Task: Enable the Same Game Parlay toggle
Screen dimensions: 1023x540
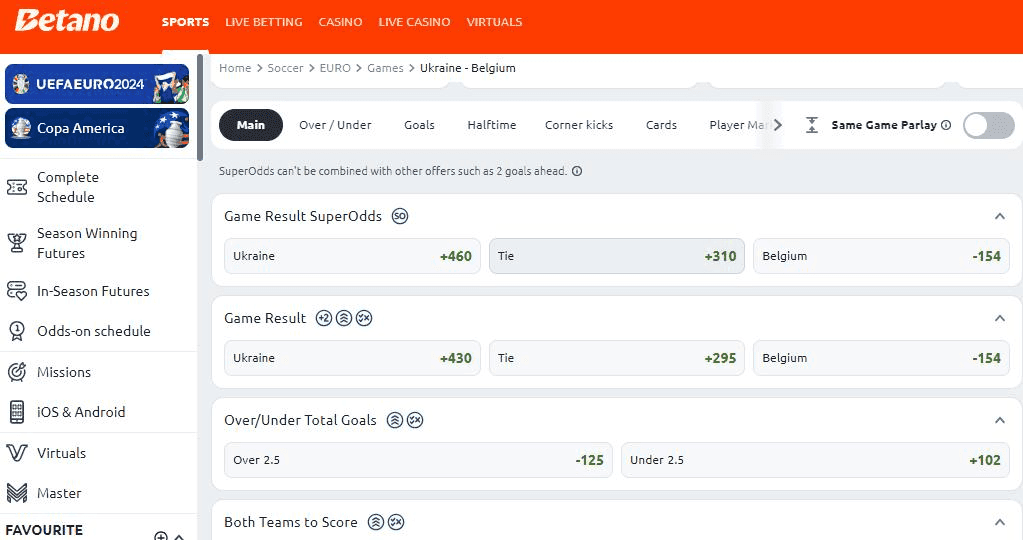Action: tap(988, 125)
